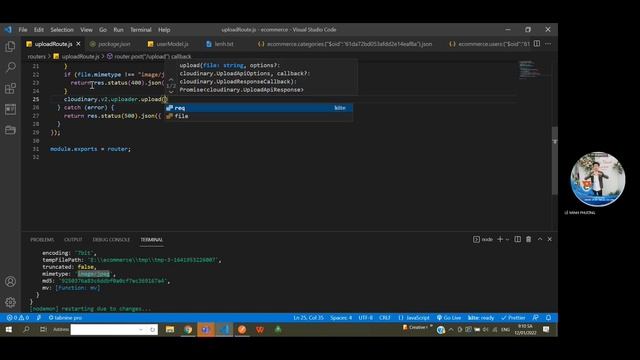Click CRLF end-of-line setting
Image resolution: width=640 pixels, height=360 pixels.
click(x=384, y=318)
